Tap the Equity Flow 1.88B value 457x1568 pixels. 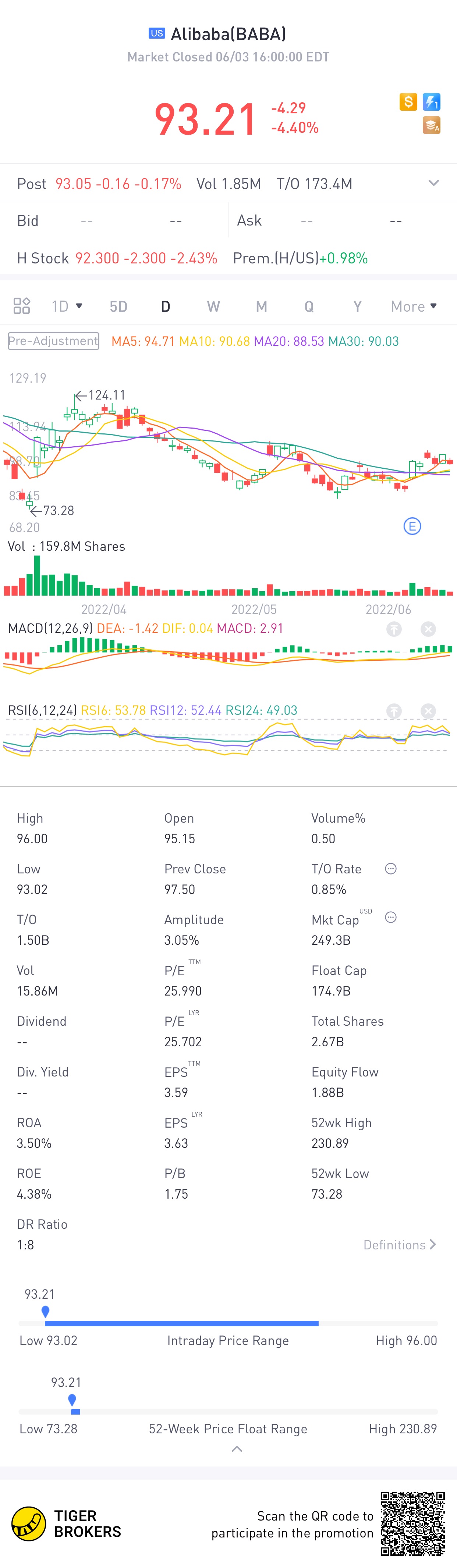[x=328, y=1093]
